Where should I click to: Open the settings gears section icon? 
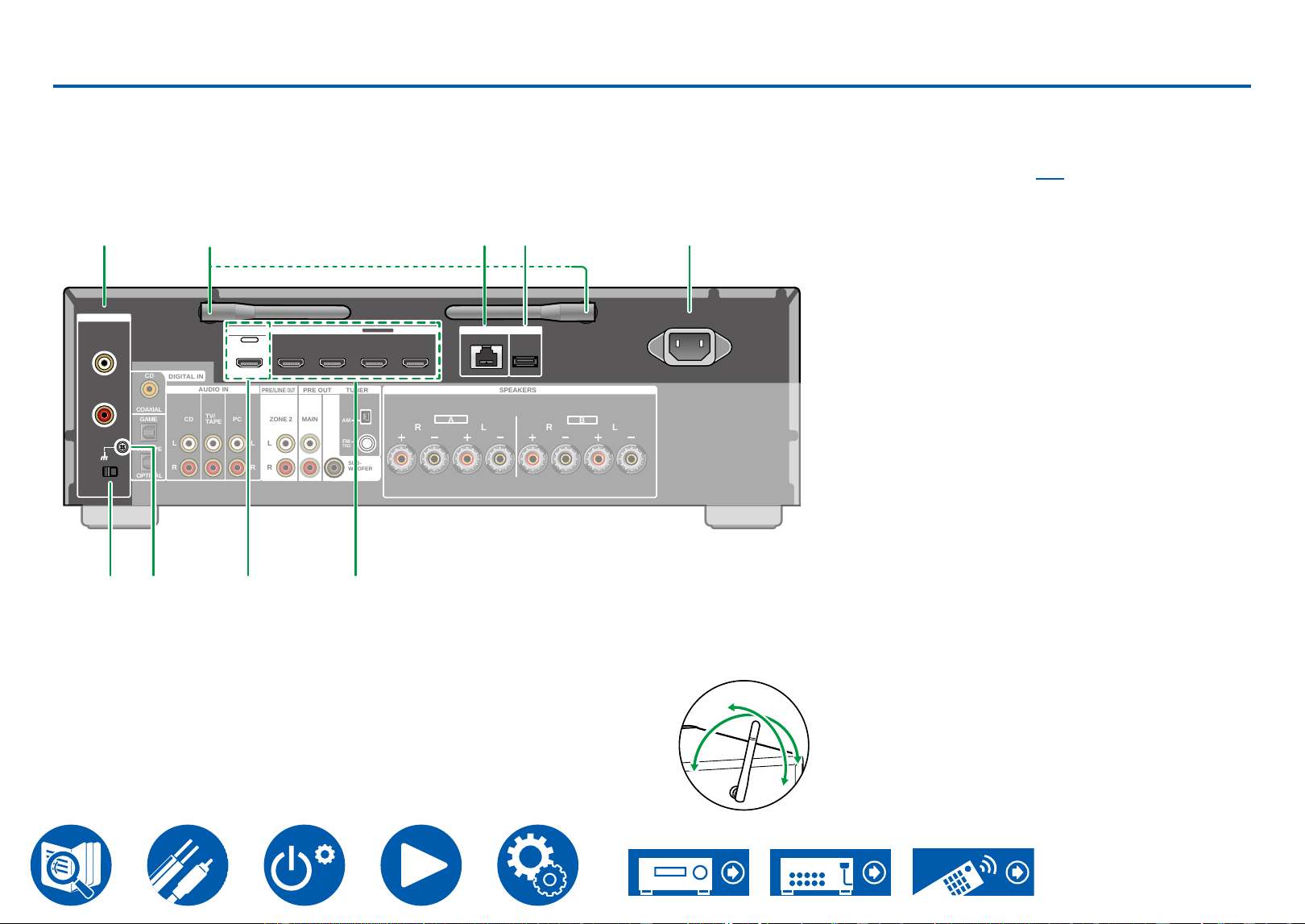(538, 865)
